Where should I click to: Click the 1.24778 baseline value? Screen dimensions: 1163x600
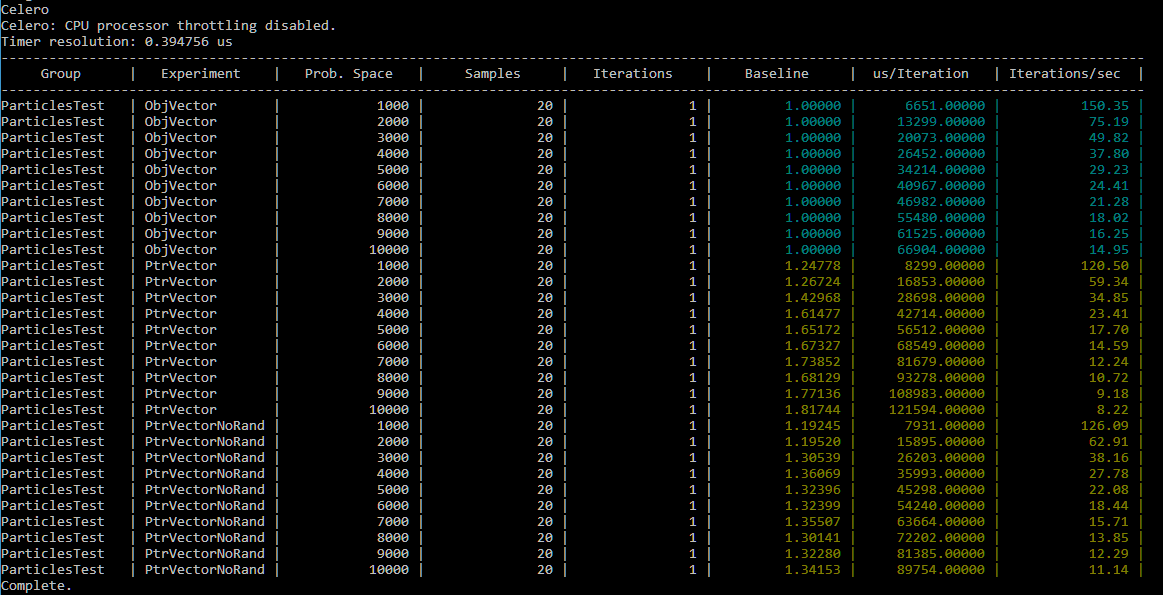tap(813, 265)
